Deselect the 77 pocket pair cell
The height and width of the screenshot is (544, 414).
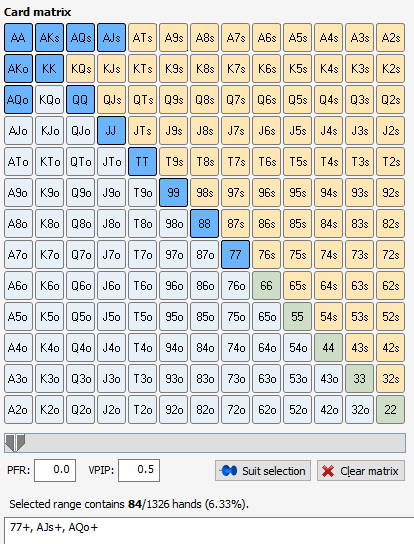[x=236, y=255]
